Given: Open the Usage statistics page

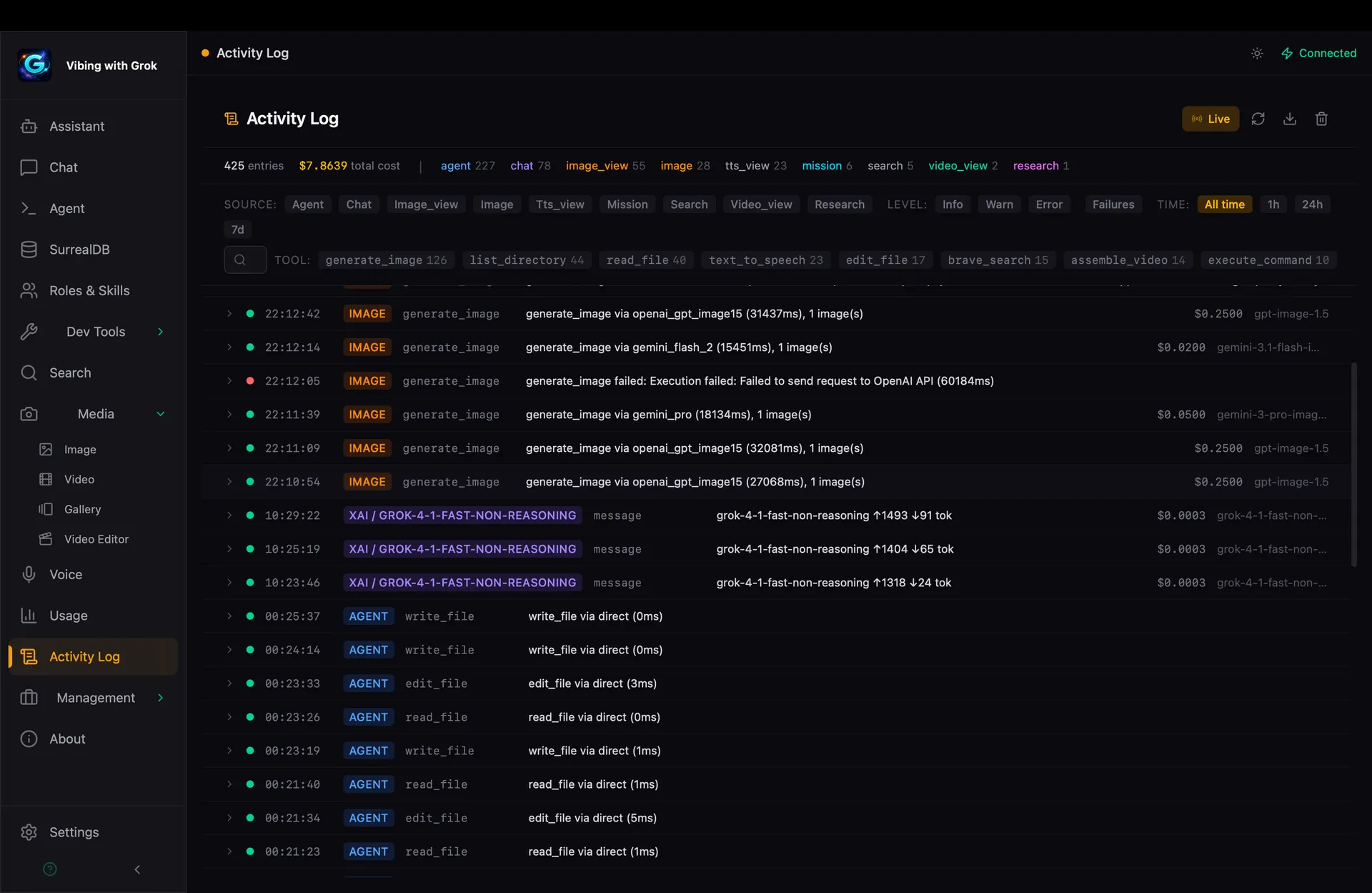Looking at the screenshot, I should 69,616.
